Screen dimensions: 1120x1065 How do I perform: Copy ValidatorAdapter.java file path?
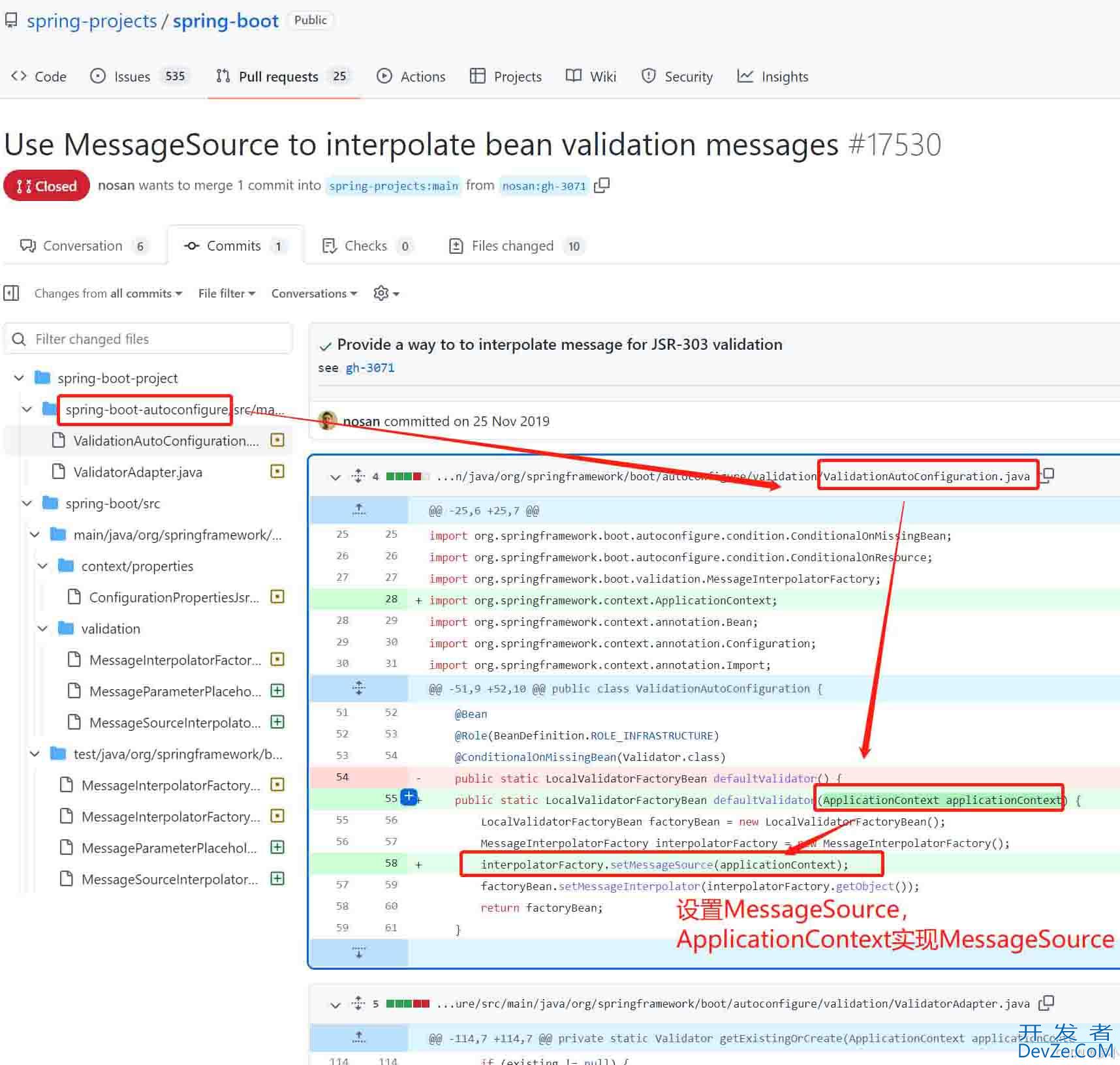point(1046,1003)
